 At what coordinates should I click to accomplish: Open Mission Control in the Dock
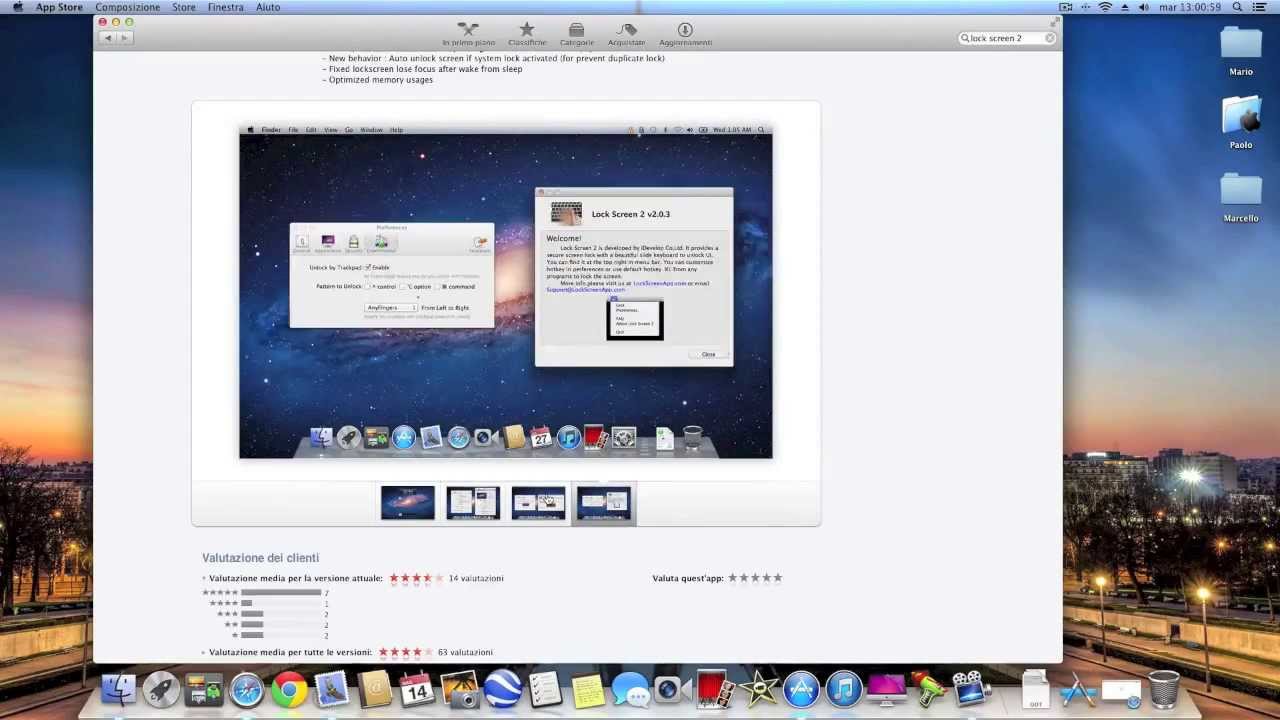[x=204, y=689]
